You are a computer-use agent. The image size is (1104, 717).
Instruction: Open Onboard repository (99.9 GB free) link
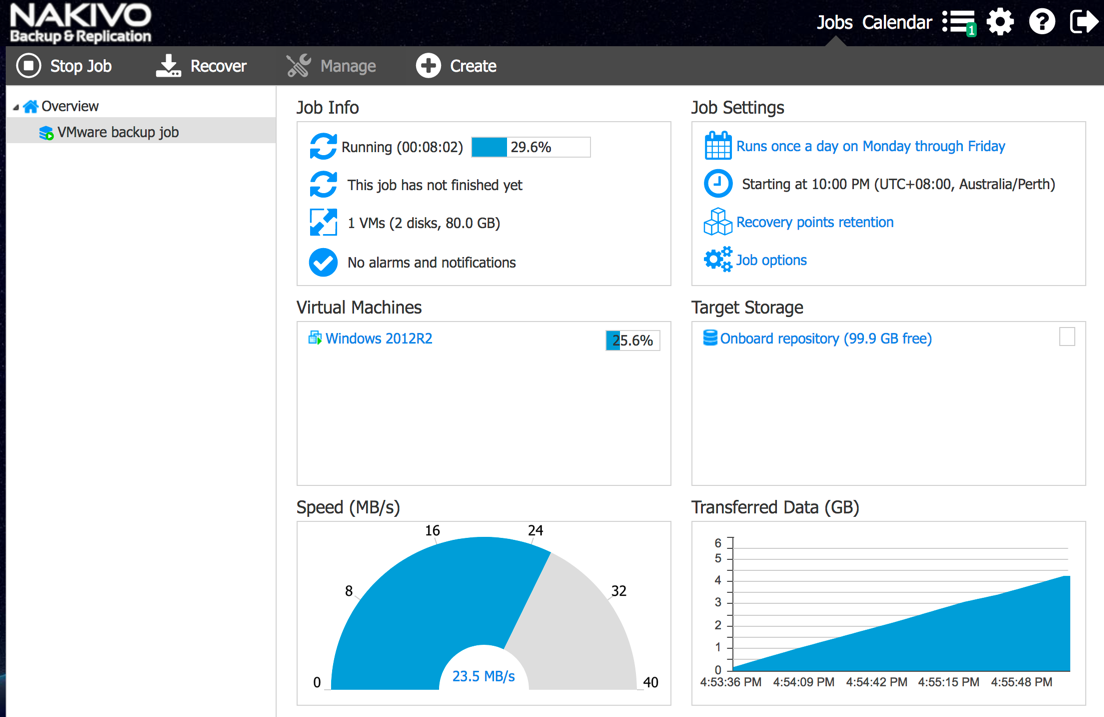(826, 339)
